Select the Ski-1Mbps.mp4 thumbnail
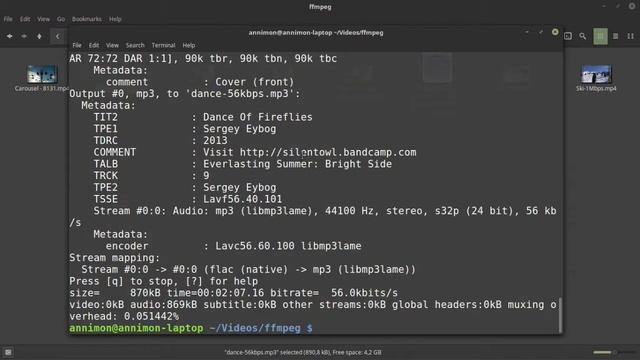Screen dimensions: 640x360 point(596,74)
